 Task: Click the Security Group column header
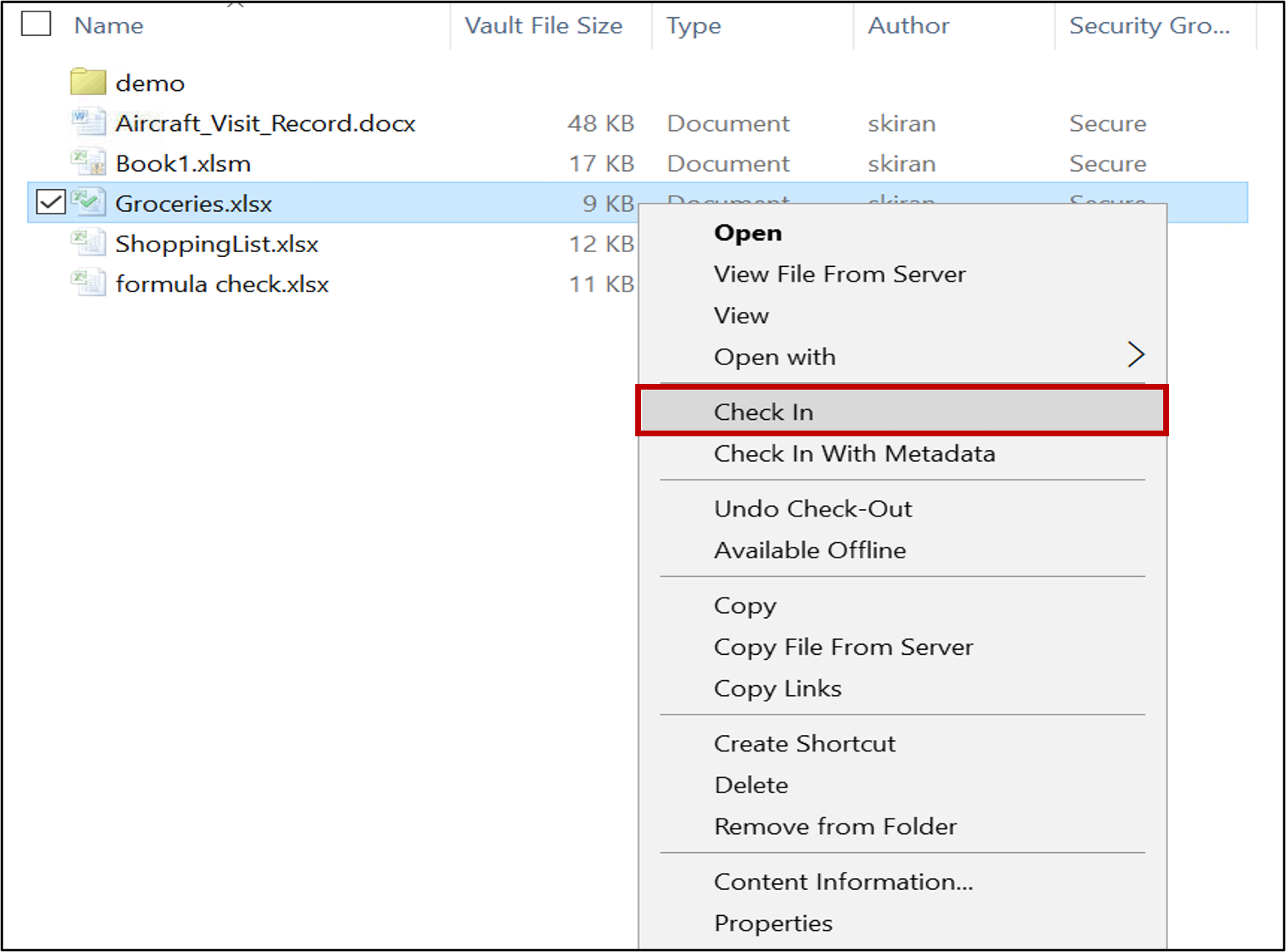pos(1148,25)
